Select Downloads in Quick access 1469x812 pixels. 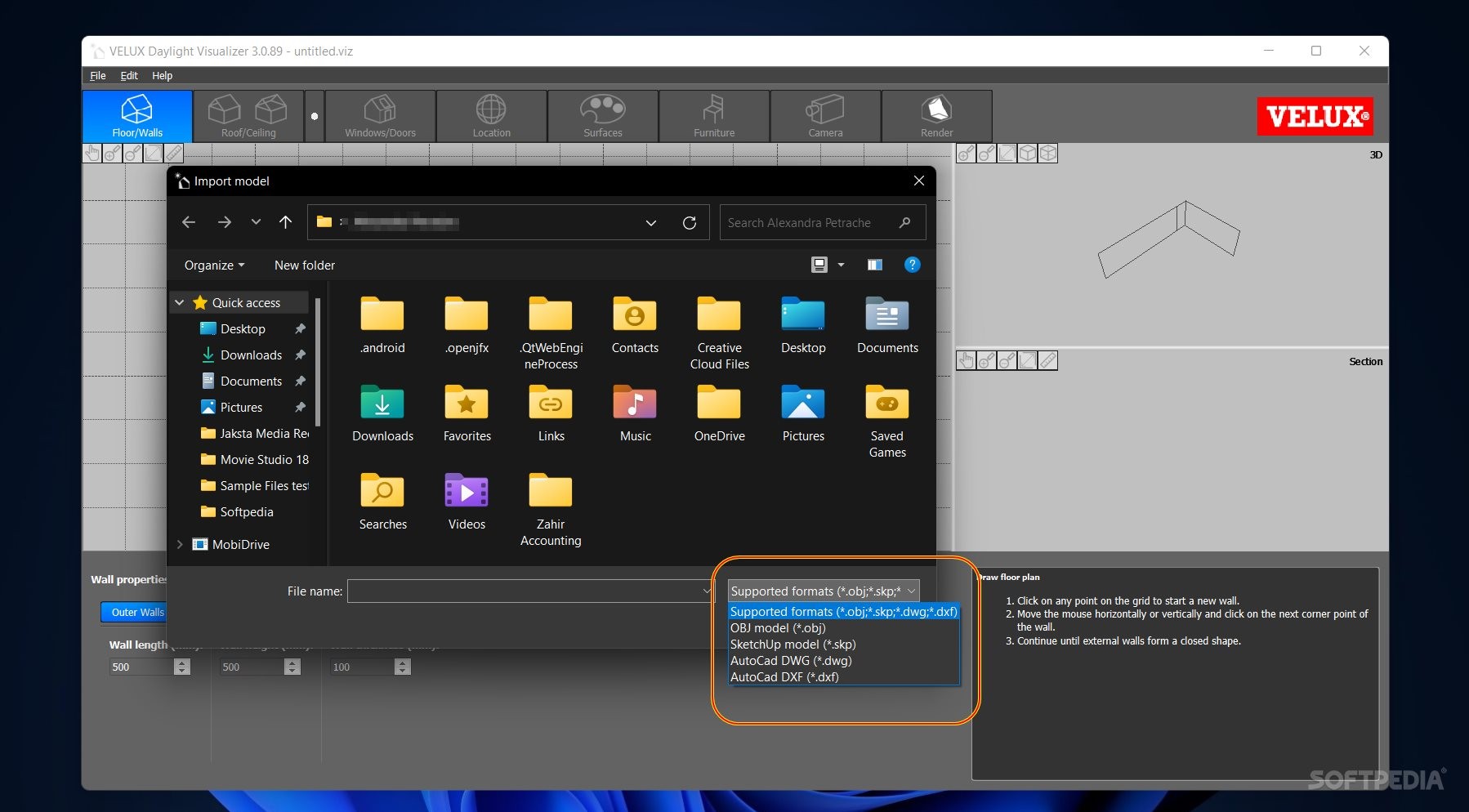pos(251,355)
